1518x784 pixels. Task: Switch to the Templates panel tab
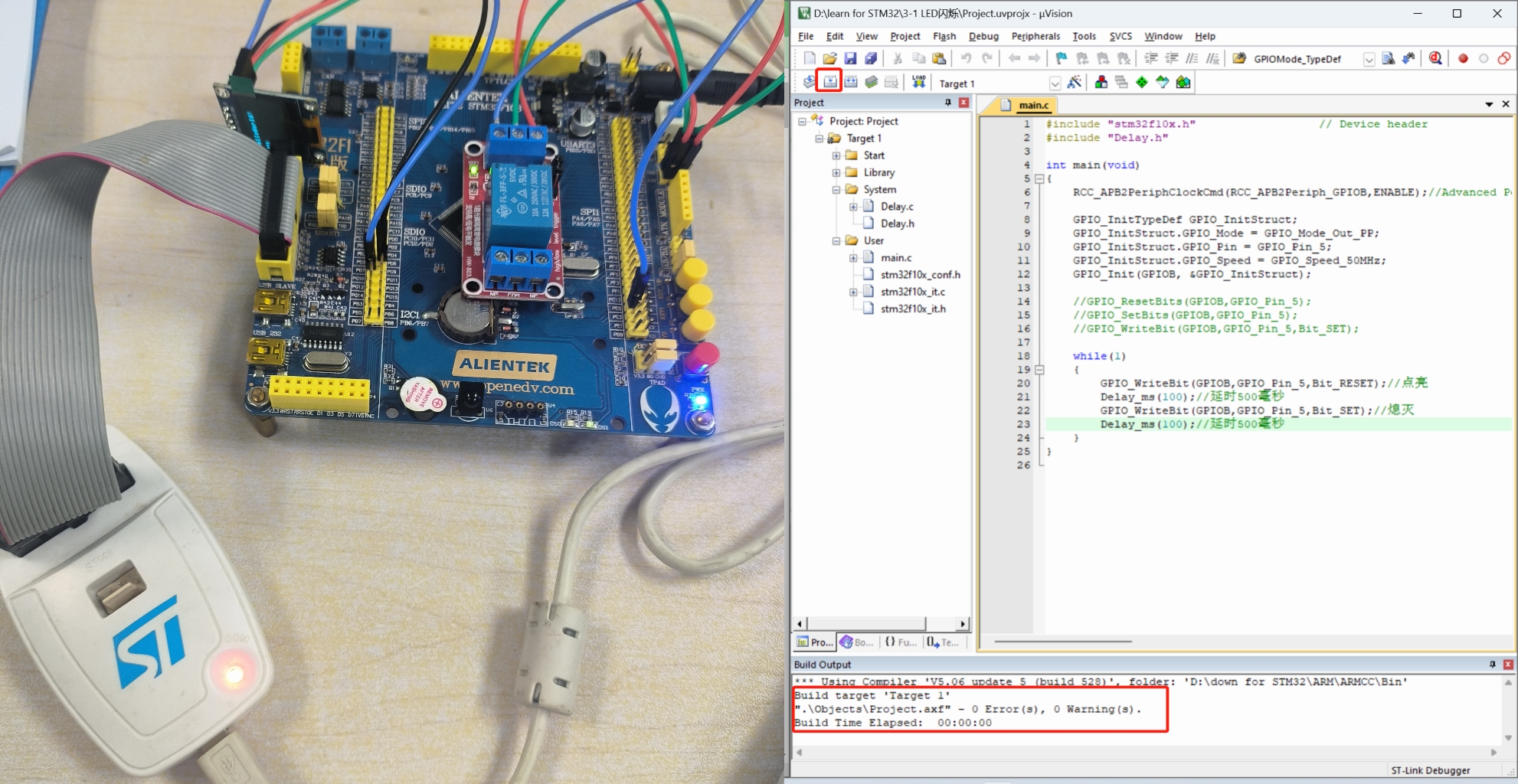pos(943,642)
